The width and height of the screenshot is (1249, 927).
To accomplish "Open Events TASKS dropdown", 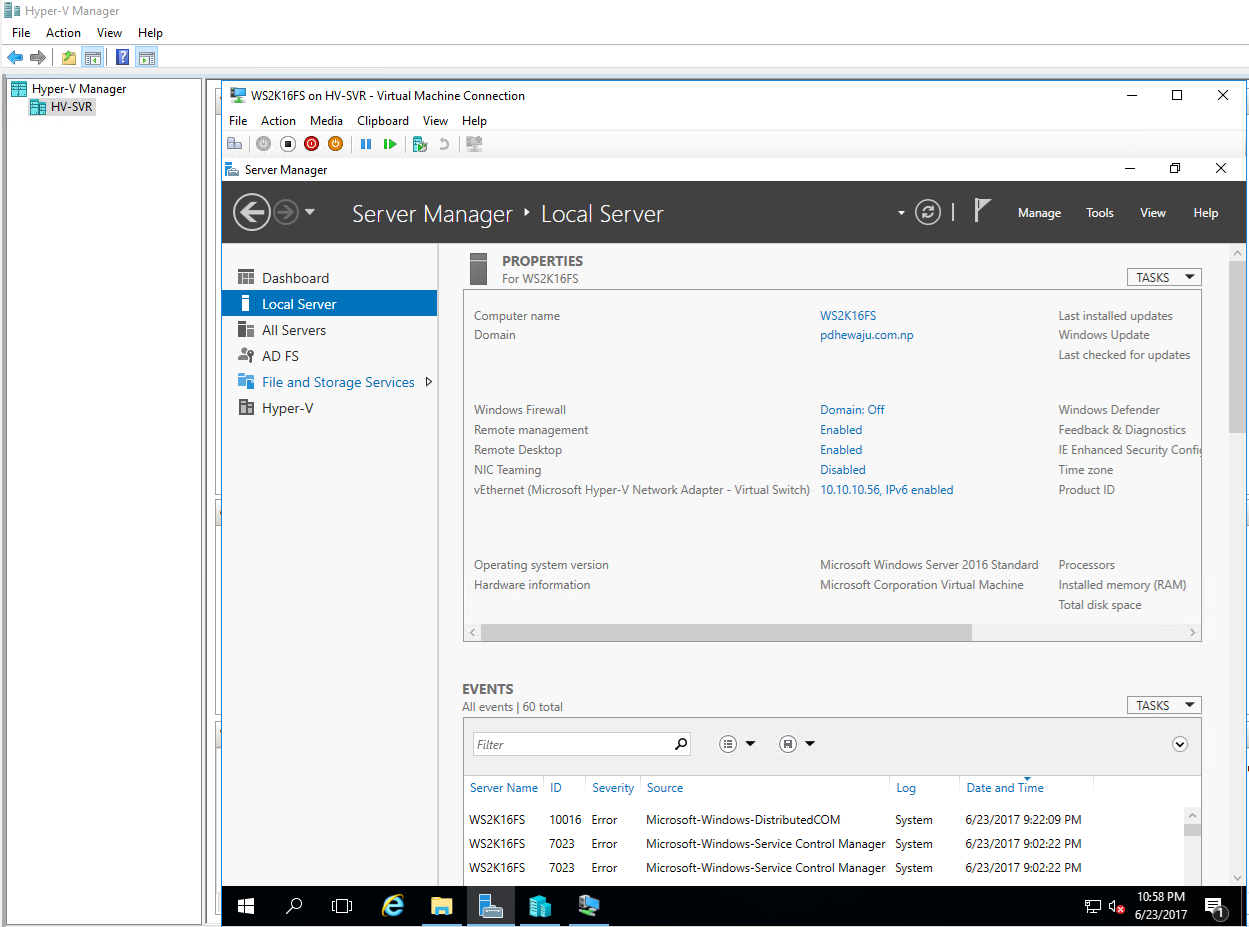I will coord(1164,705).
